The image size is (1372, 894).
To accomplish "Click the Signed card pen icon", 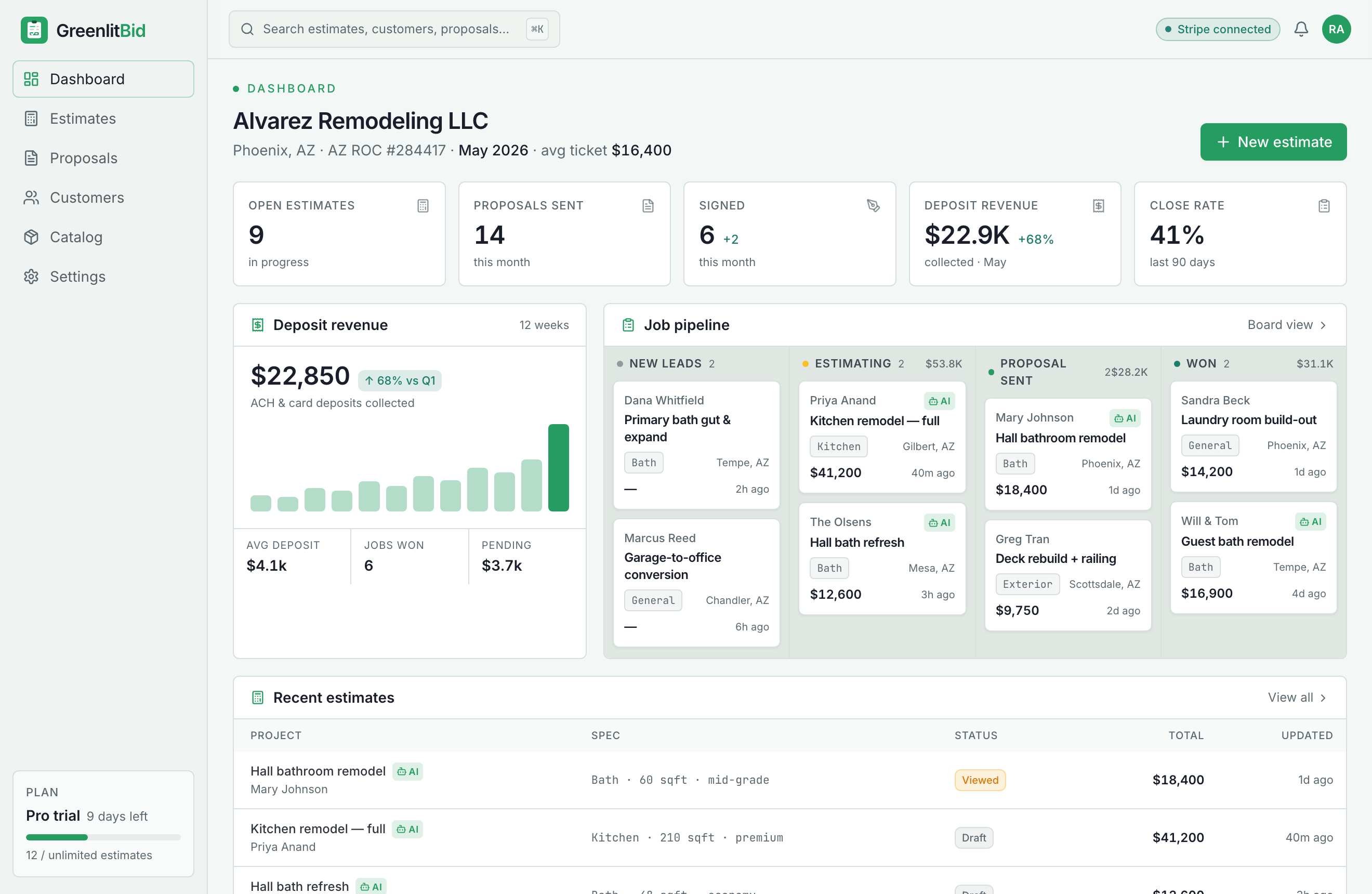I will coord(873,206).
